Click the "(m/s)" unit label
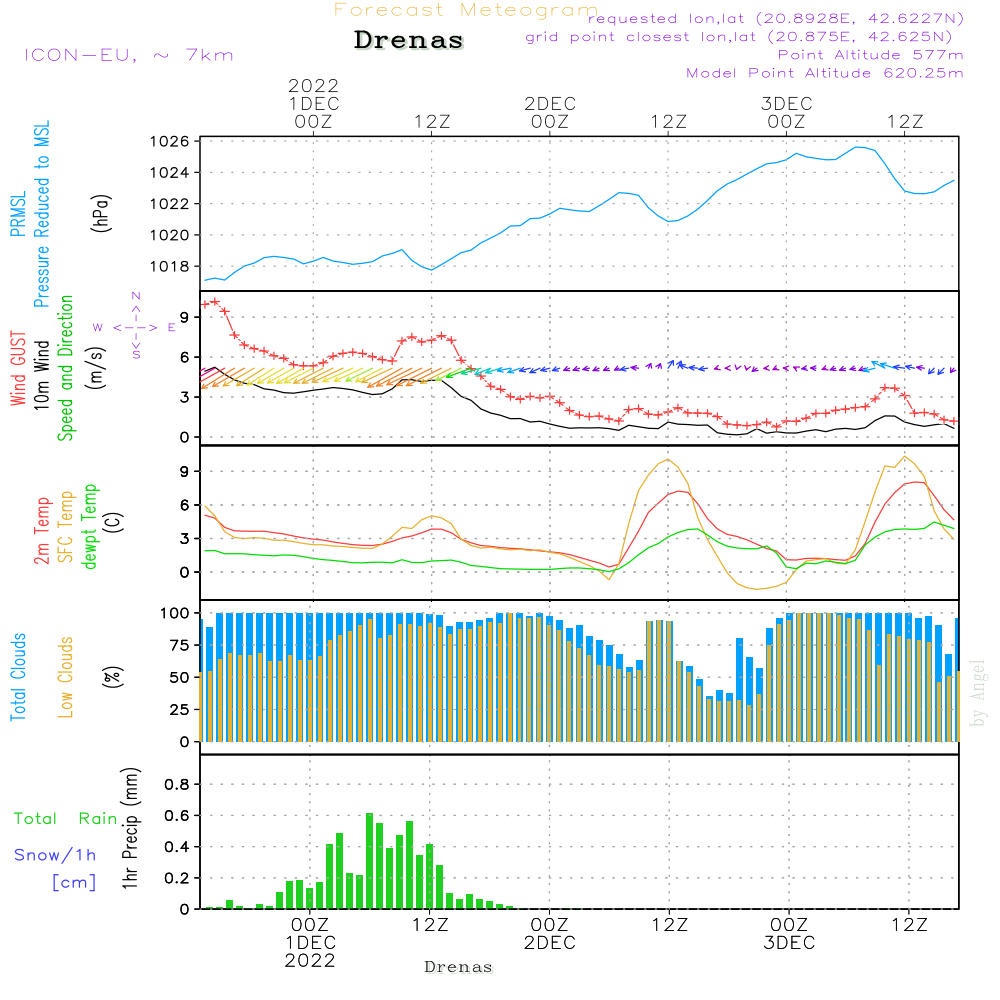Image resolution: width=1000 pixels, height=1000 pixels. pos(96,368)
